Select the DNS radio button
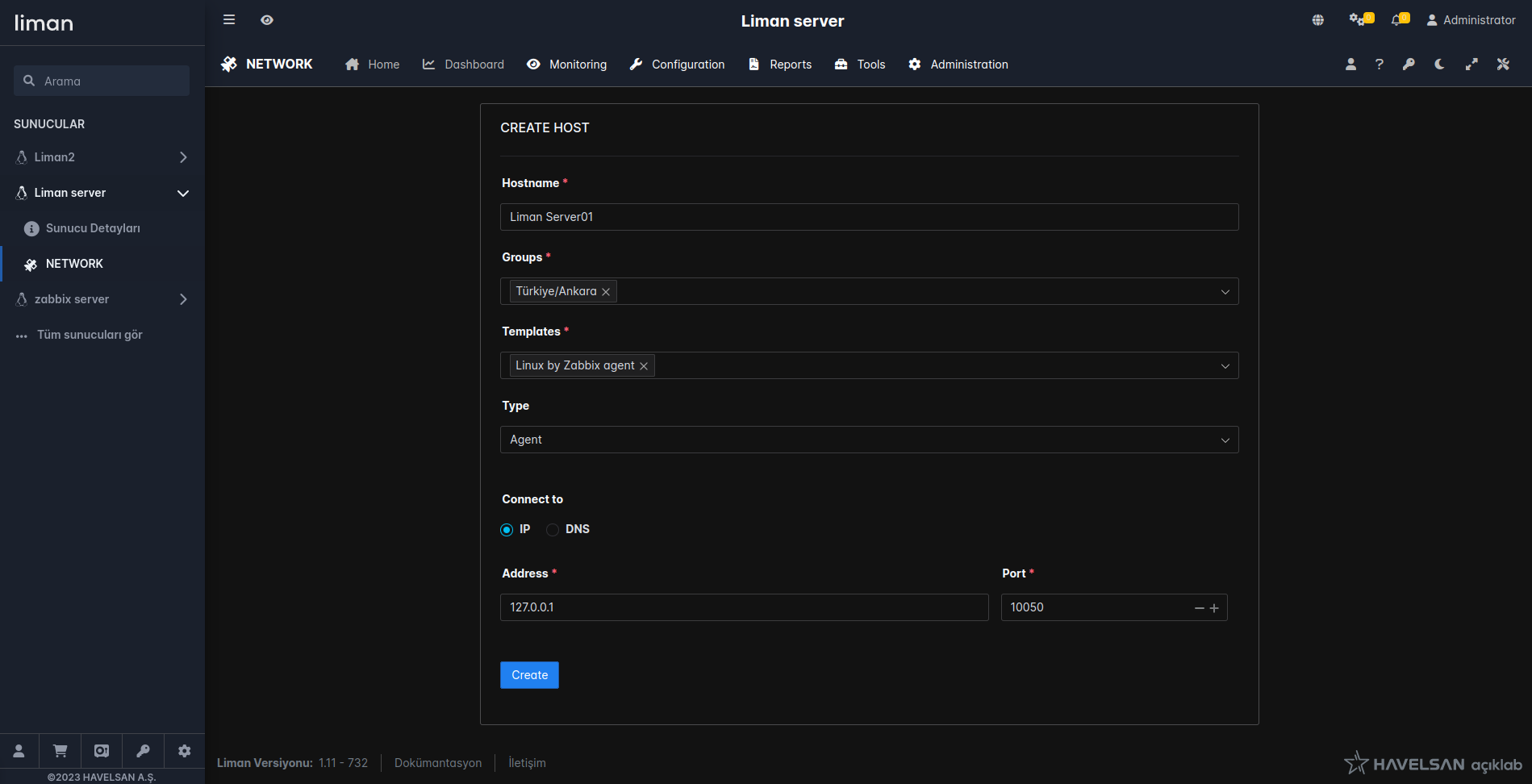The image size is (1532, 784). click(553, 530)
